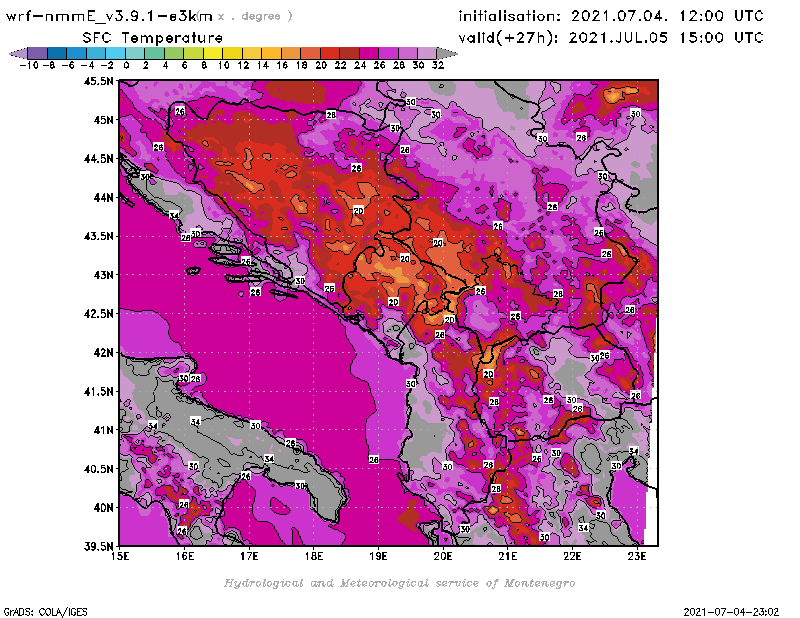Click the 10 value under the color legend
The width and height of the screenshot is (800, 618).
point(223,65)
